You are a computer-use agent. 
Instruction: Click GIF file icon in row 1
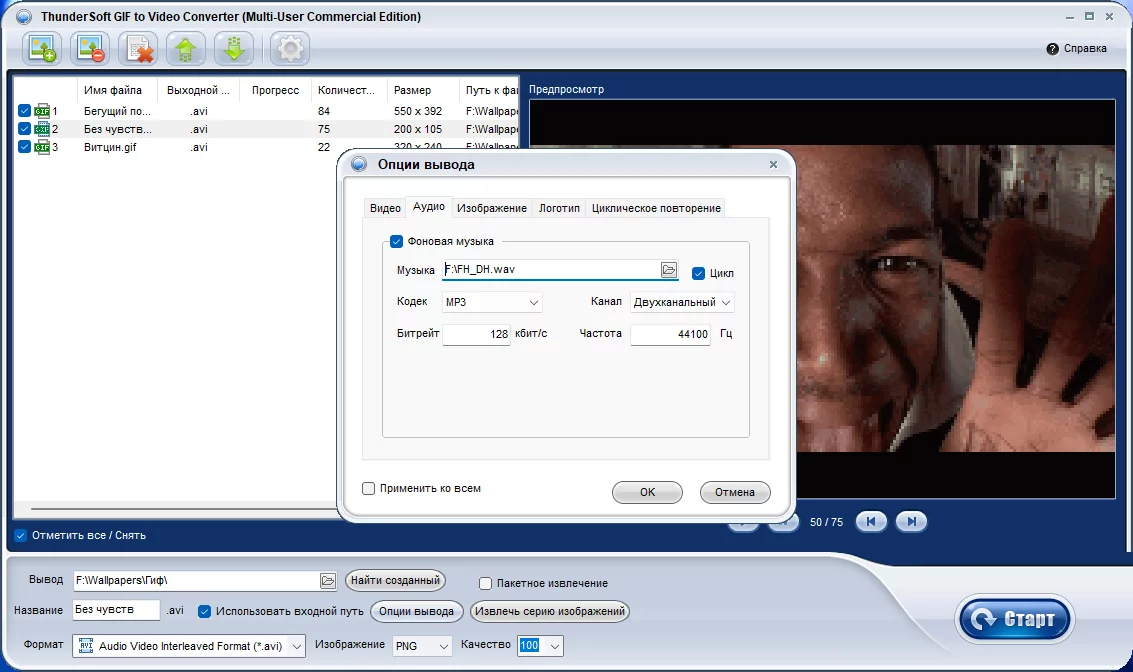point(42,111)
